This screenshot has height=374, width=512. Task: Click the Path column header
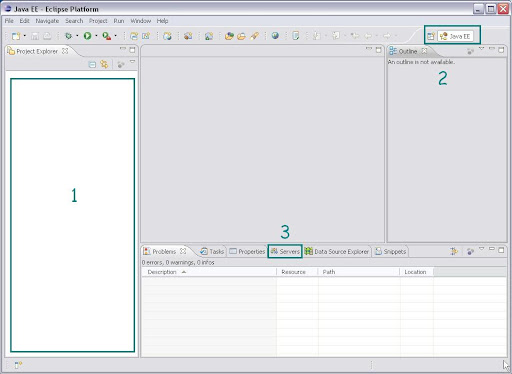[359, 272]
